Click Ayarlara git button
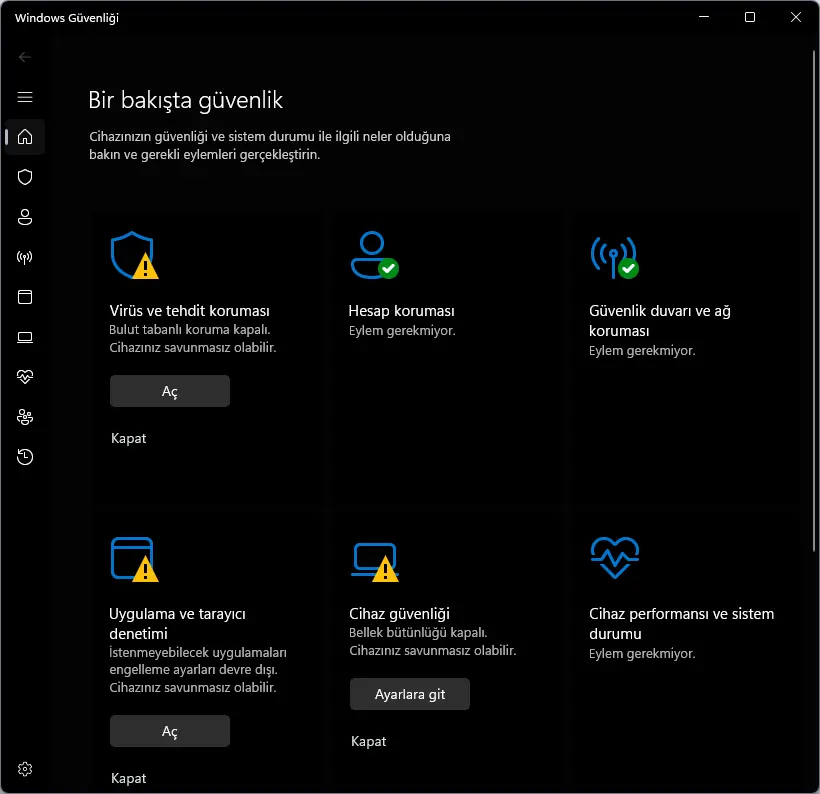The width and height of the screenshot is (820, 794). 409,694
